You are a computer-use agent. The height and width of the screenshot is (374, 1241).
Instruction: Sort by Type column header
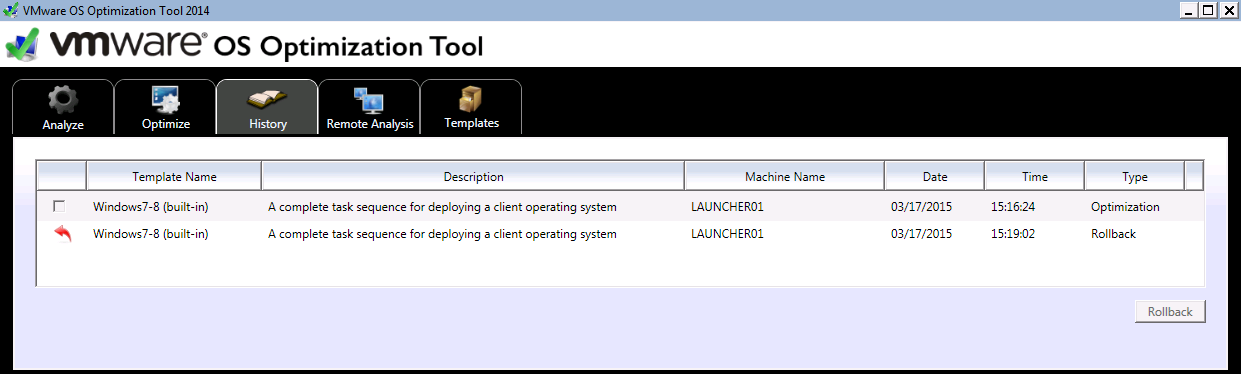point(1135,177)
